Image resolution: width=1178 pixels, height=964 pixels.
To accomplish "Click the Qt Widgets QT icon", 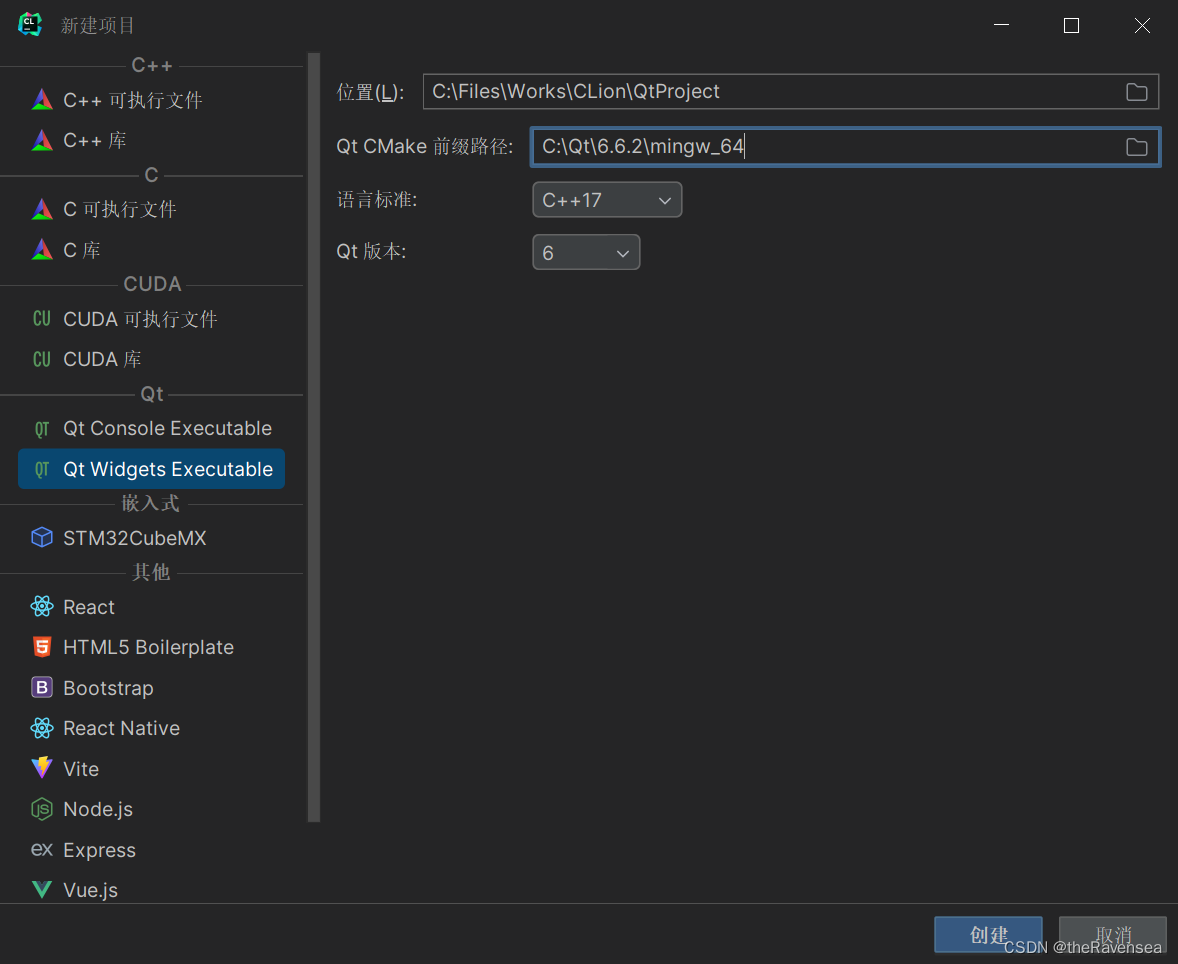I will click(42, 470).
